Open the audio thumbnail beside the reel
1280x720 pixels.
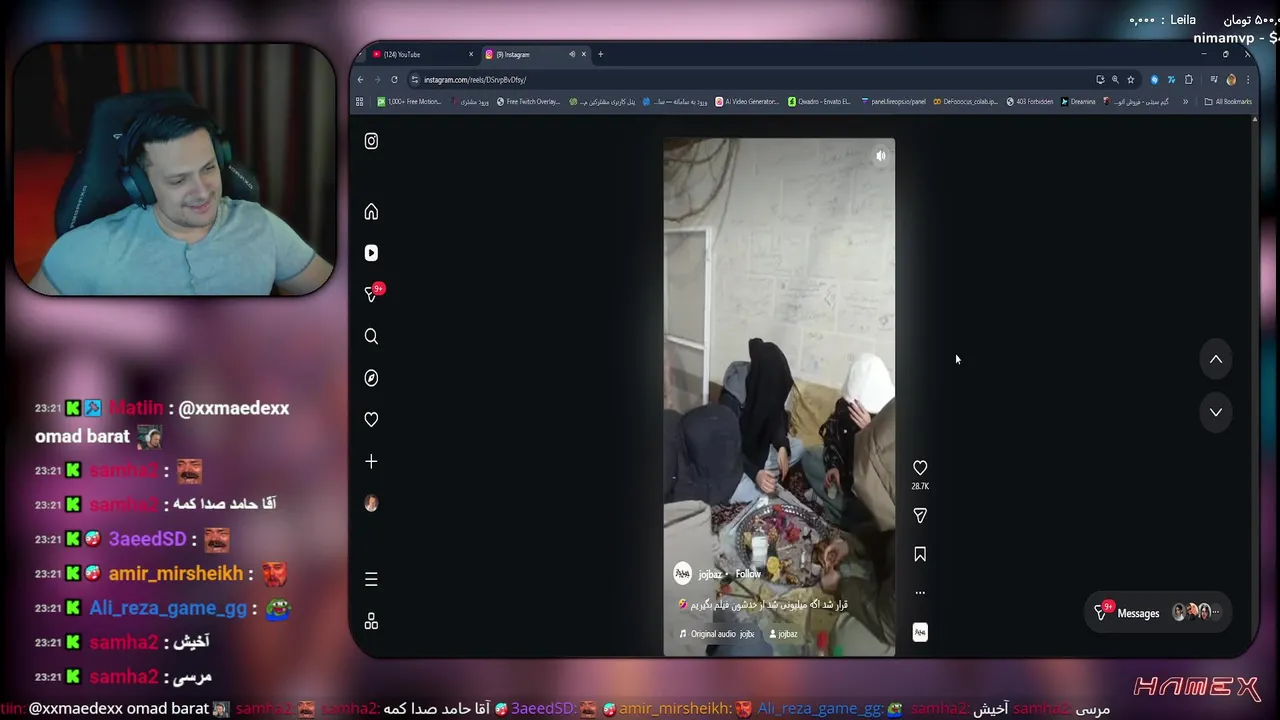click(x=920, y=632)
